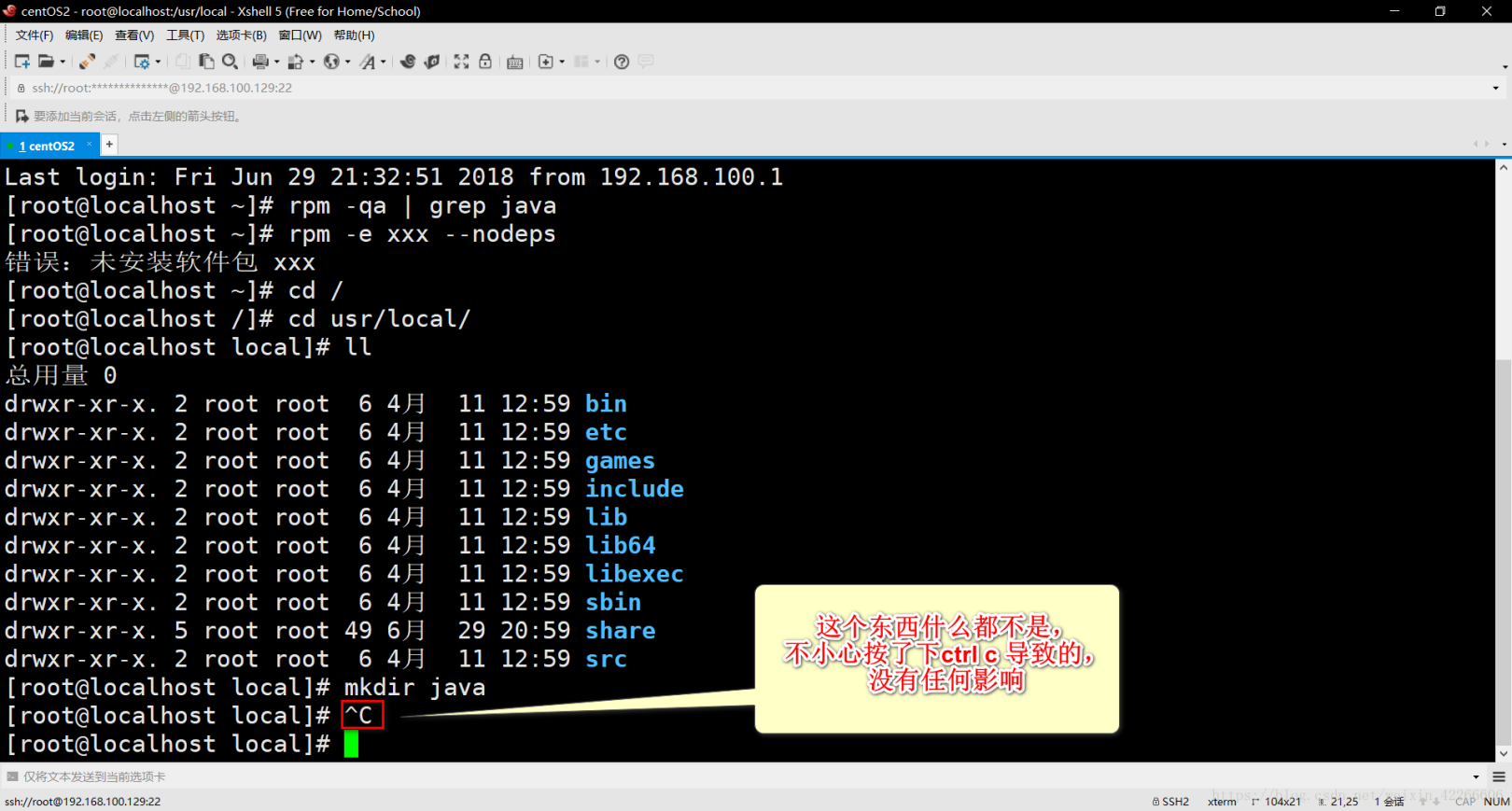Close the centOS2 tab with its x
This screenshot has height=811, width=1512.
tap(90, 145)
